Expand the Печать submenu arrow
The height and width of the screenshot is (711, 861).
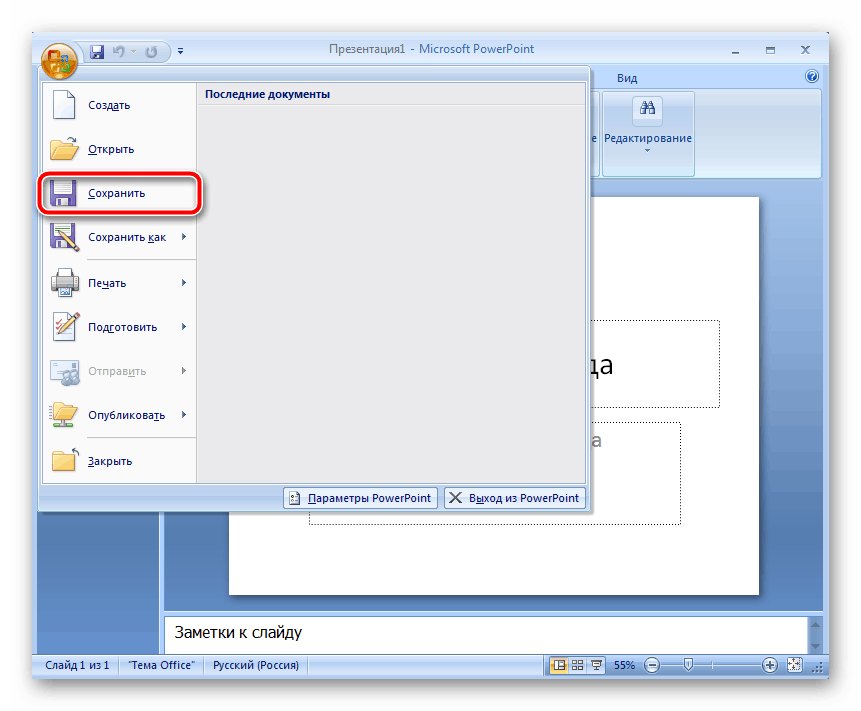click(x=184, y=283)
